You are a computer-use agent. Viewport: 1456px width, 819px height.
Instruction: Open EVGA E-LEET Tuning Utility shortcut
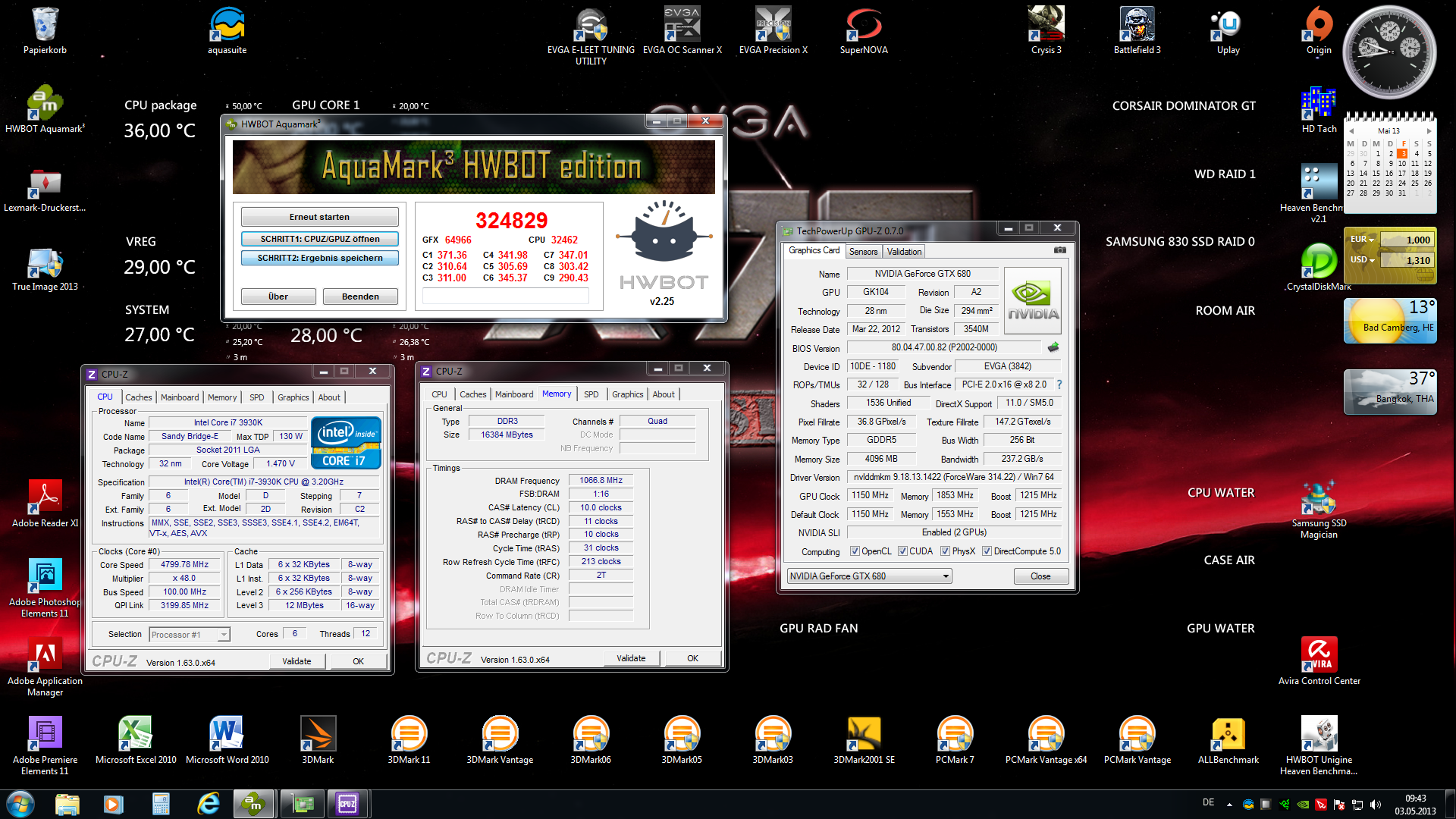(x=591, y=36)
